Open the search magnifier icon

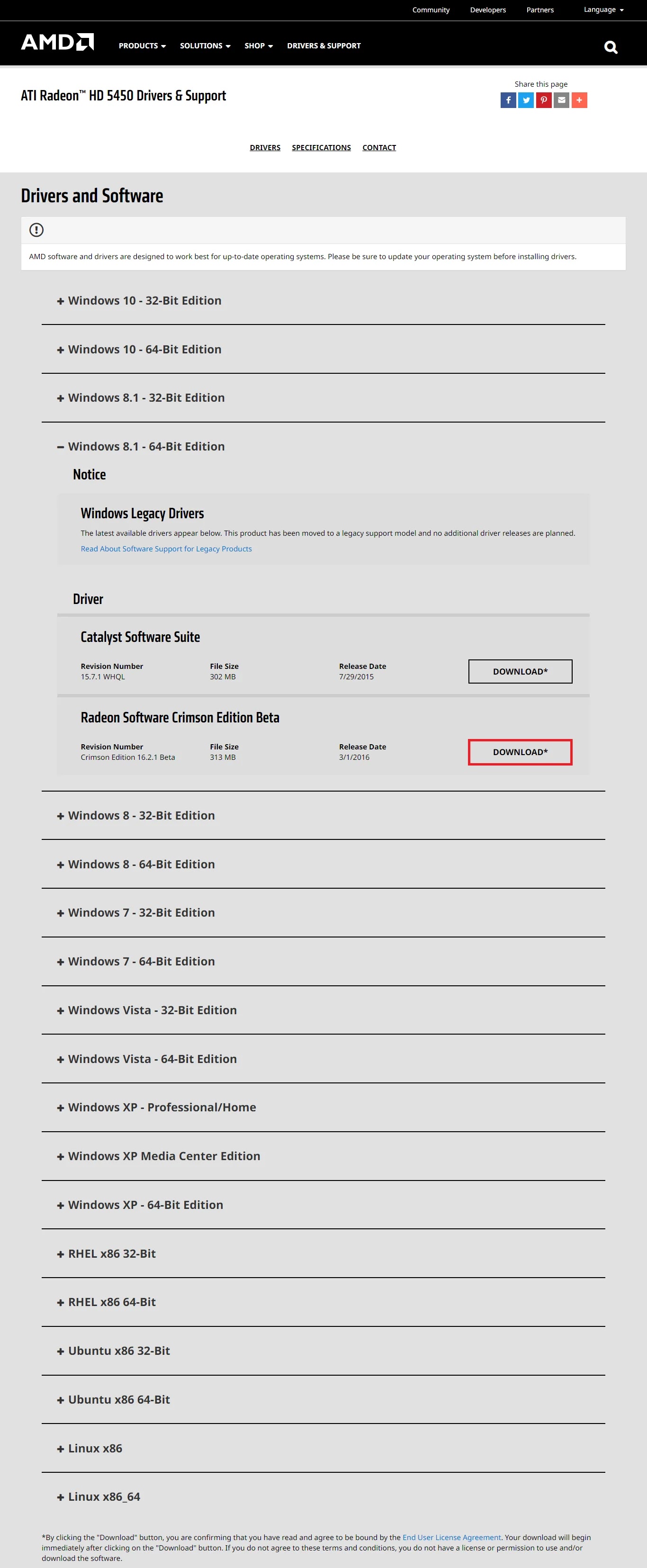(611, 47)
